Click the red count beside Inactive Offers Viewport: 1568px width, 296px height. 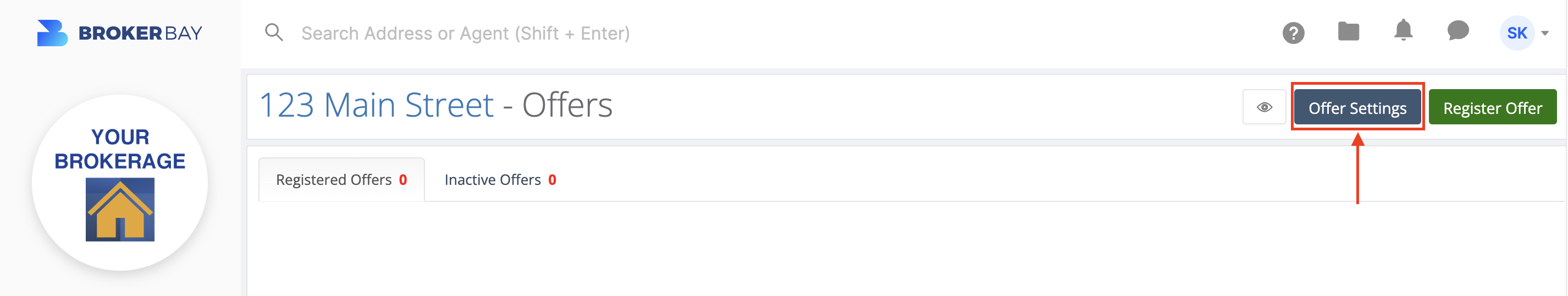pyautogui.click(x=552, y=180)
